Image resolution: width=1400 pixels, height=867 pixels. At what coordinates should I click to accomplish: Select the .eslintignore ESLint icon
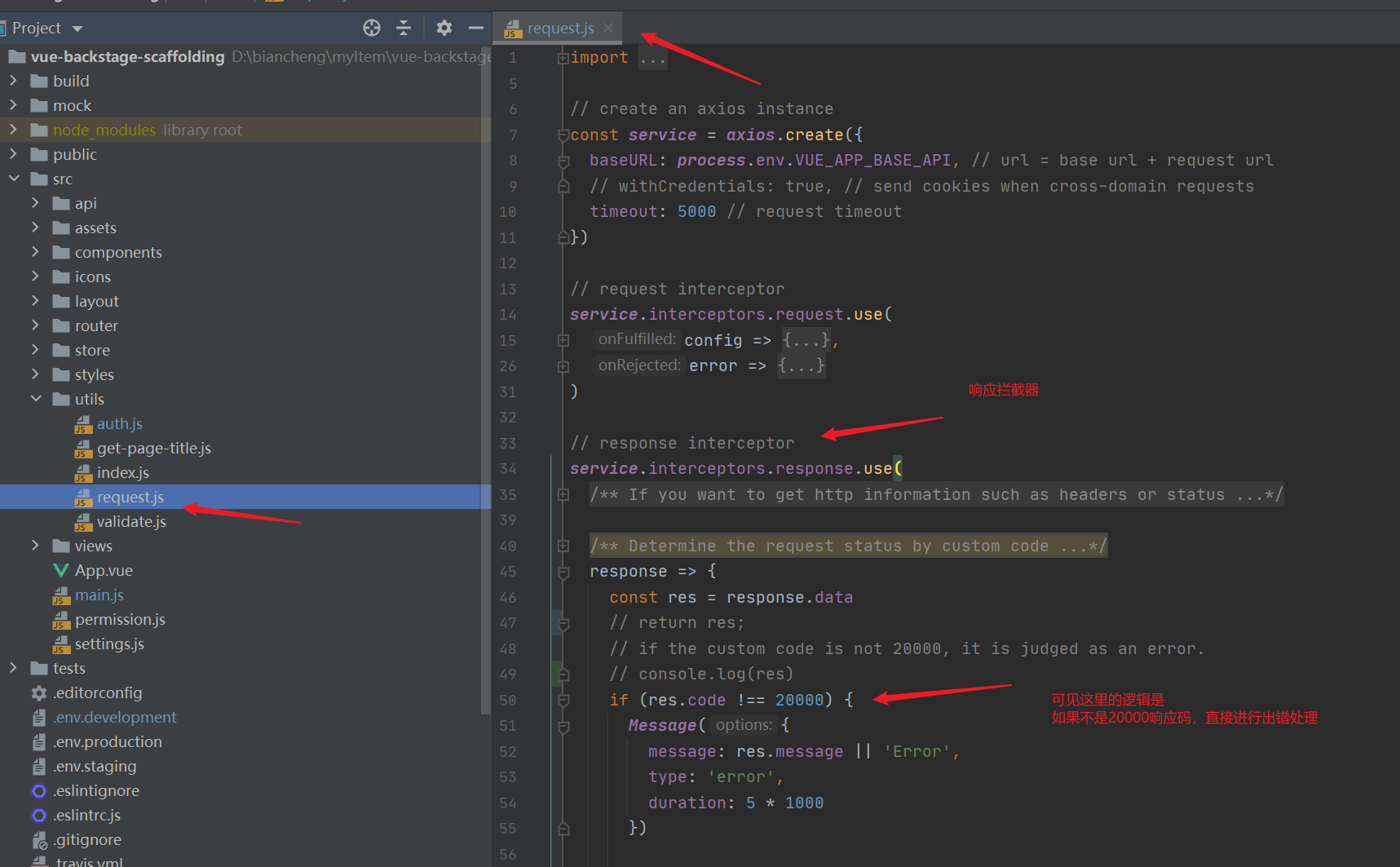tap(39, 790)
